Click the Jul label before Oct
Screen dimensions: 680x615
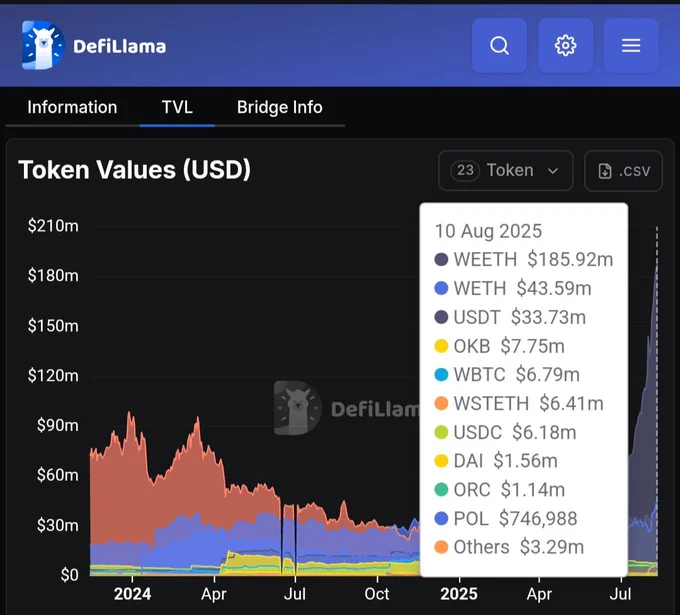click(295, 594)
